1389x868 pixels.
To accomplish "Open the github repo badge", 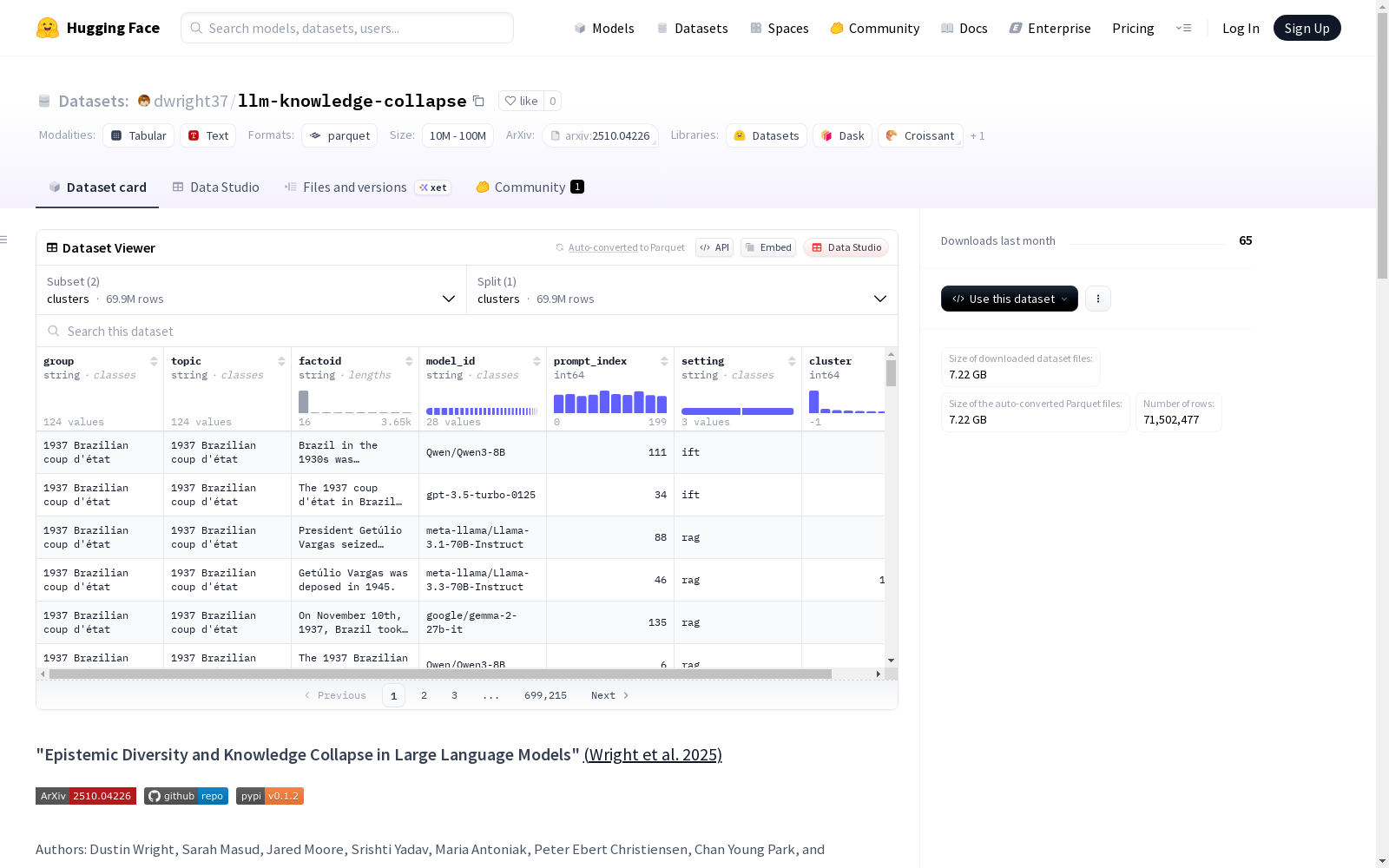I will pos(186,796).
